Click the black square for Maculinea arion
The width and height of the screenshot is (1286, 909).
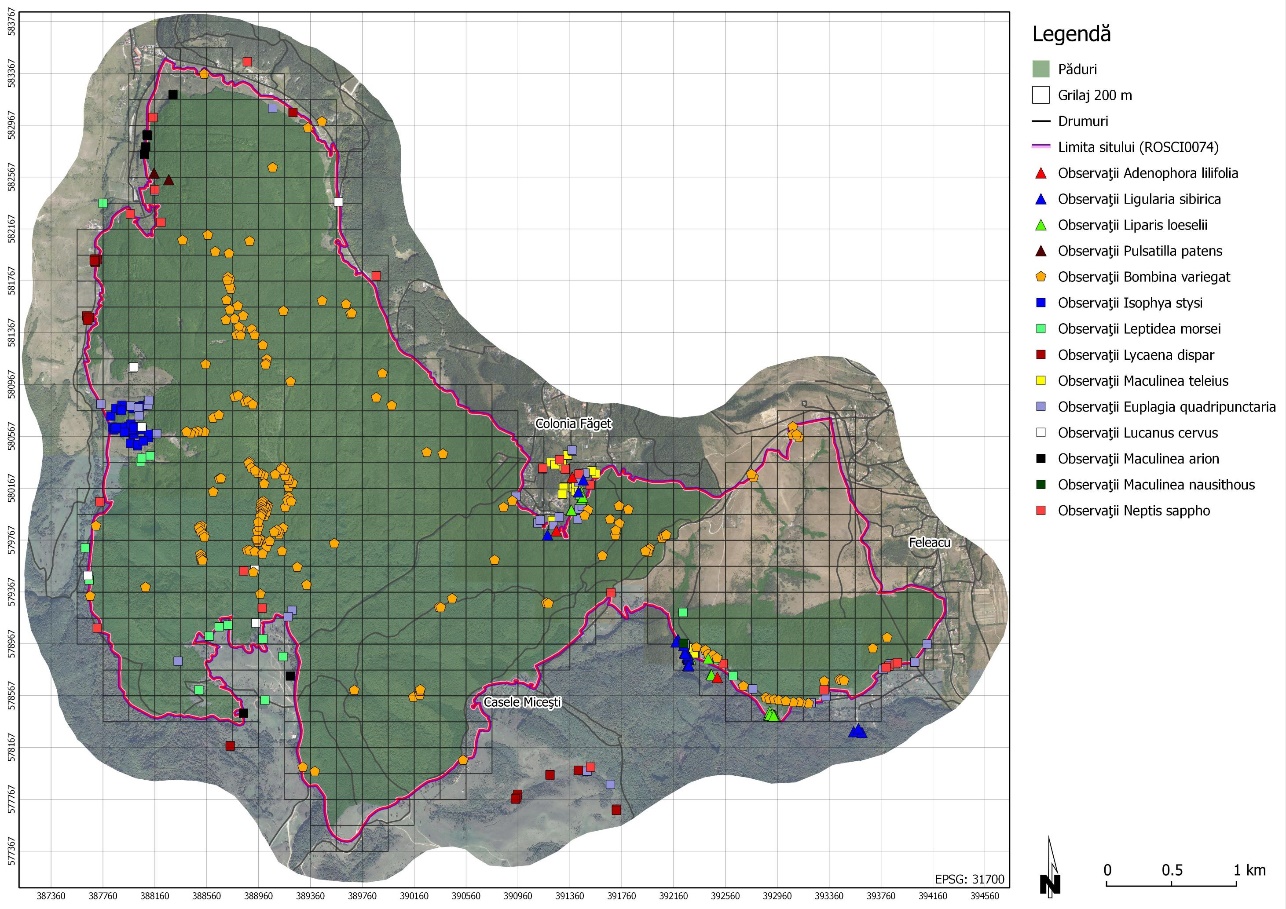pos(1041,459)
